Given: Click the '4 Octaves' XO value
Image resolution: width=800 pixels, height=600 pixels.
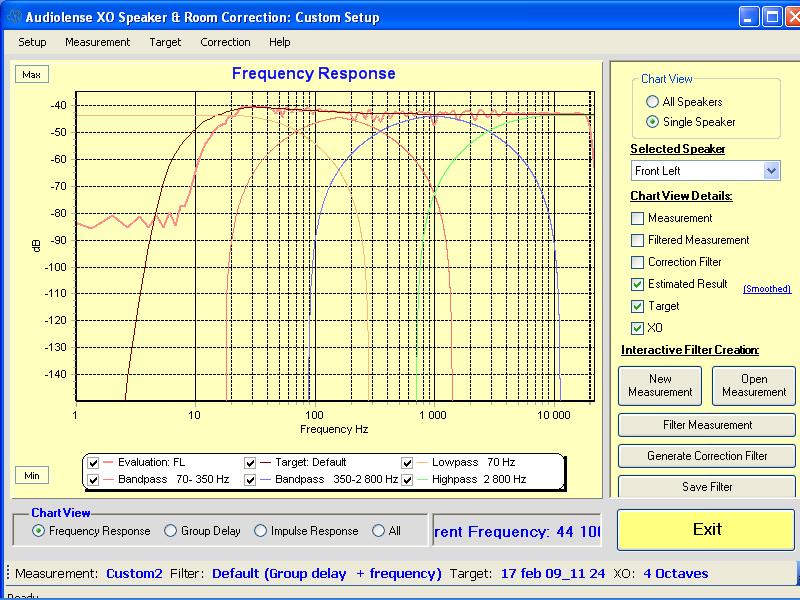Looking at the screenshot, I should coord(676,573).
